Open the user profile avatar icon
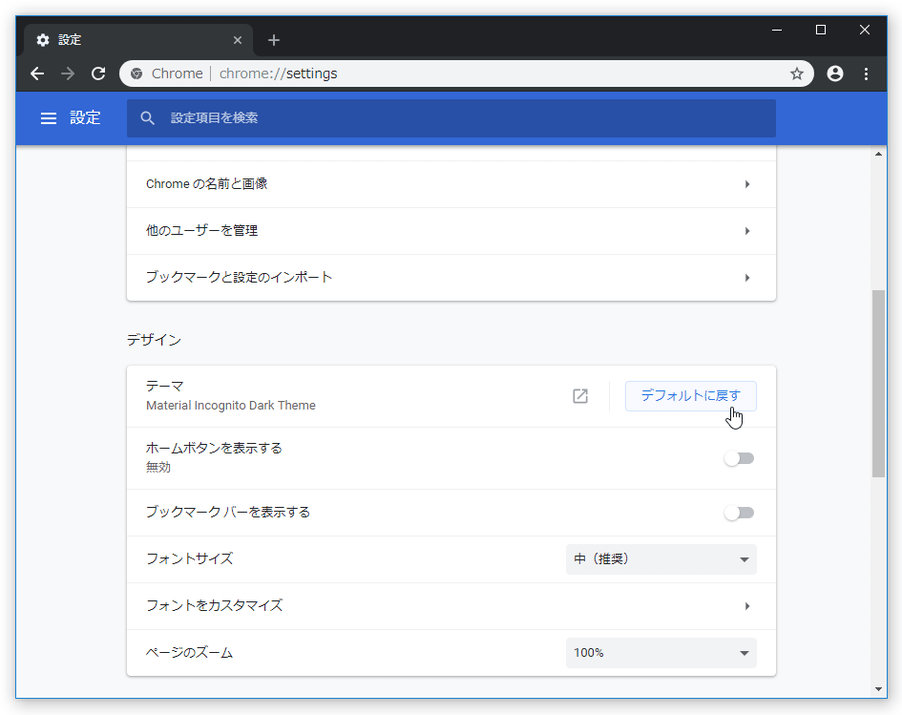The height and width of the screenshot is (715, 902). coord(835,74)
